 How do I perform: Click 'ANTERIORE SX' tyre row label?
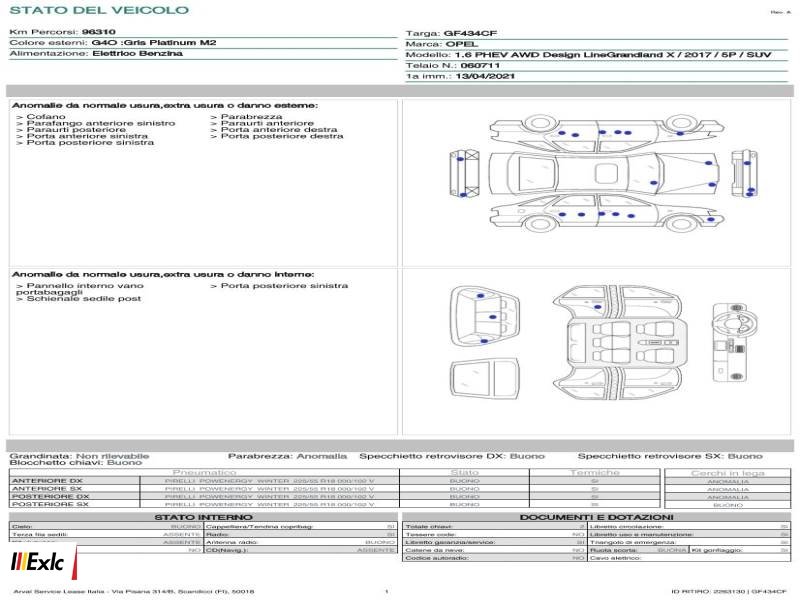pos(47,488)
